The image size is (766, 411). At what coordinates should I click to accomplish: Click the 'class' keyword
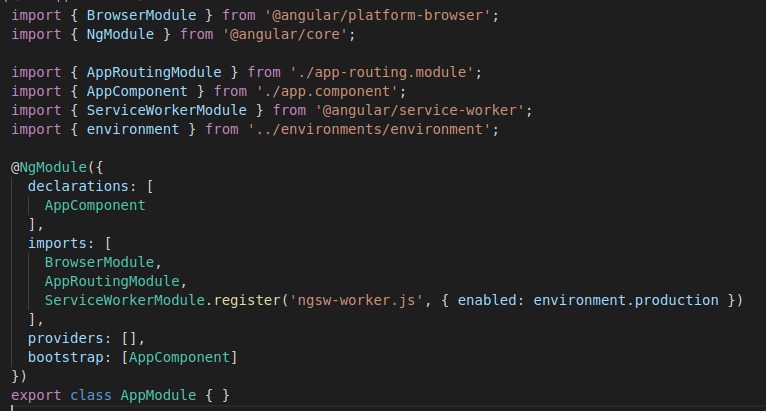(91, 395)
